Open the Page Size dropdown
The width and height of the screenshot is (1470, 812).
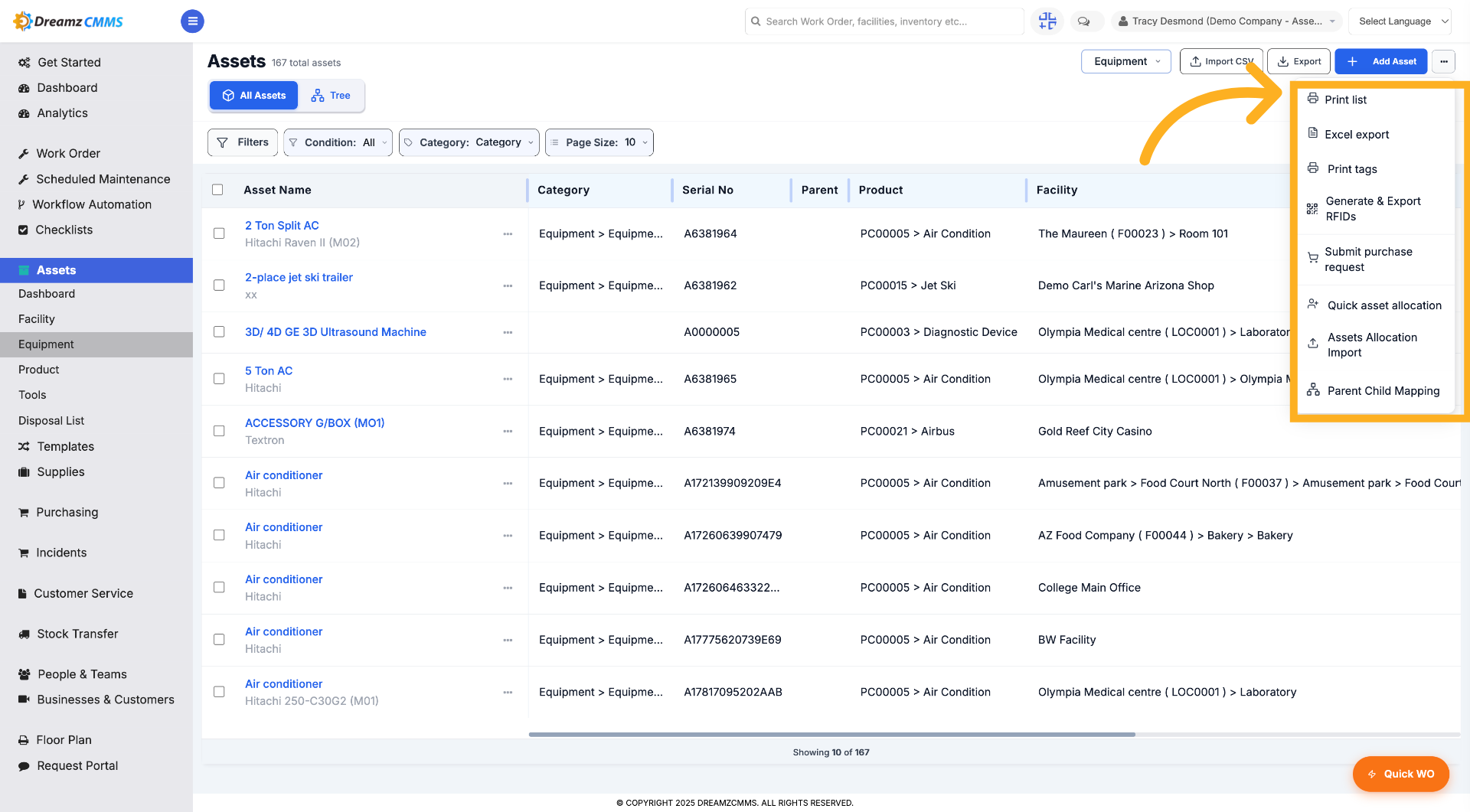[599, 142]
